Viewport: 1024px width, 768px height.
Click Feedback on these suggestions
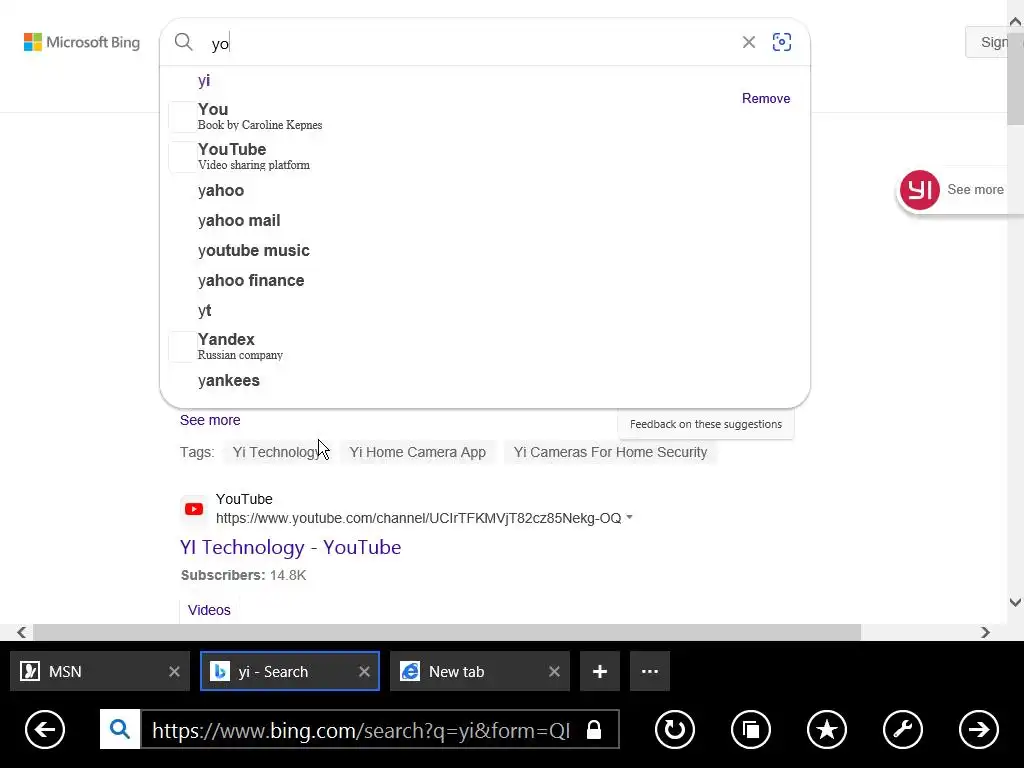(706, 424)
